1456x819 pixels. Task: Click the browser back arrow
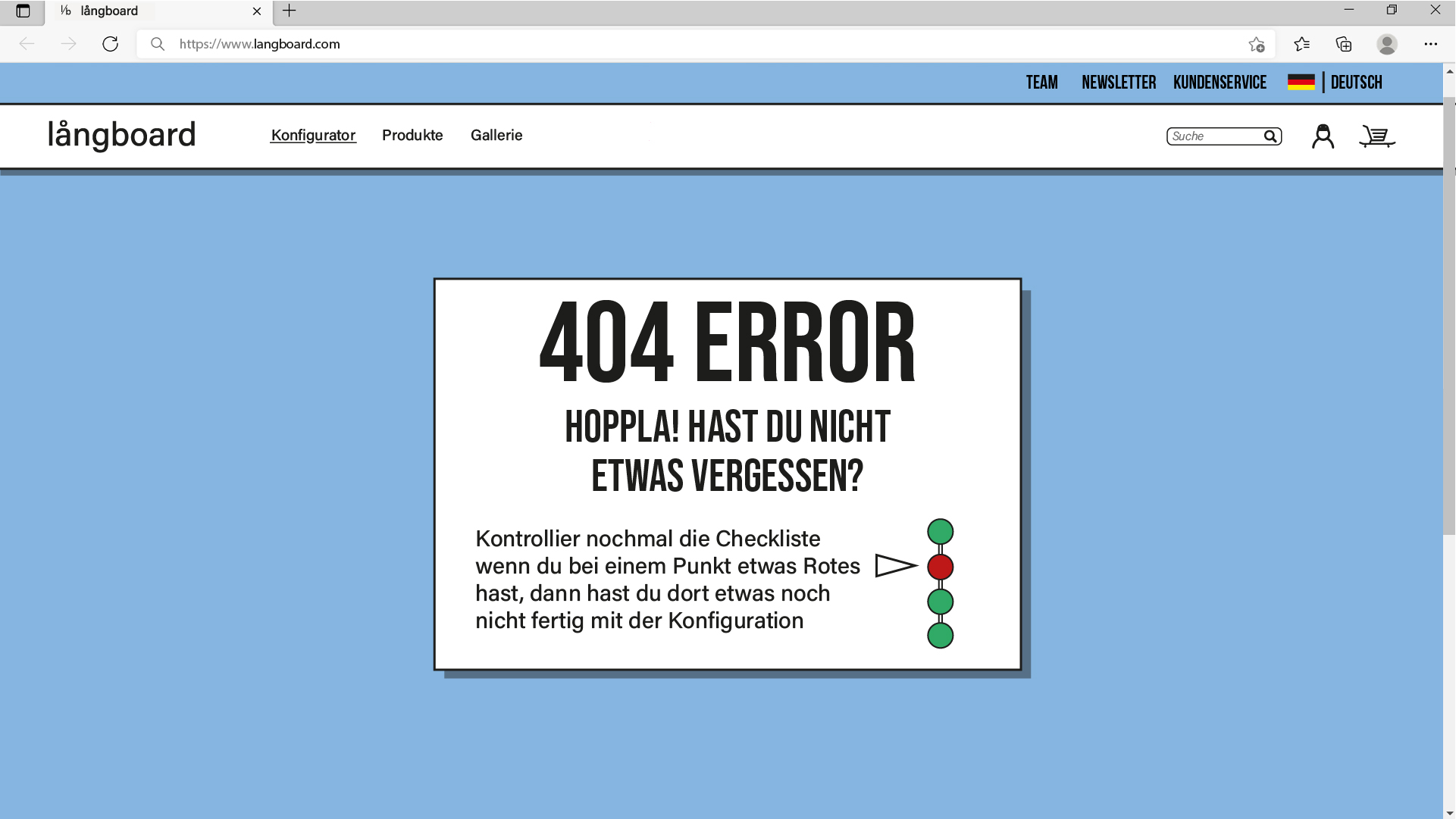coord(27,44)
